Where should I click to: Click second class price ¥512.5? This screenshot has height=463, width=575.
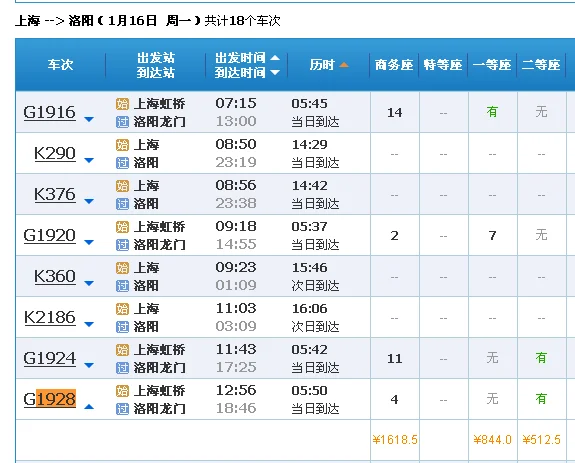click(542, 440)
